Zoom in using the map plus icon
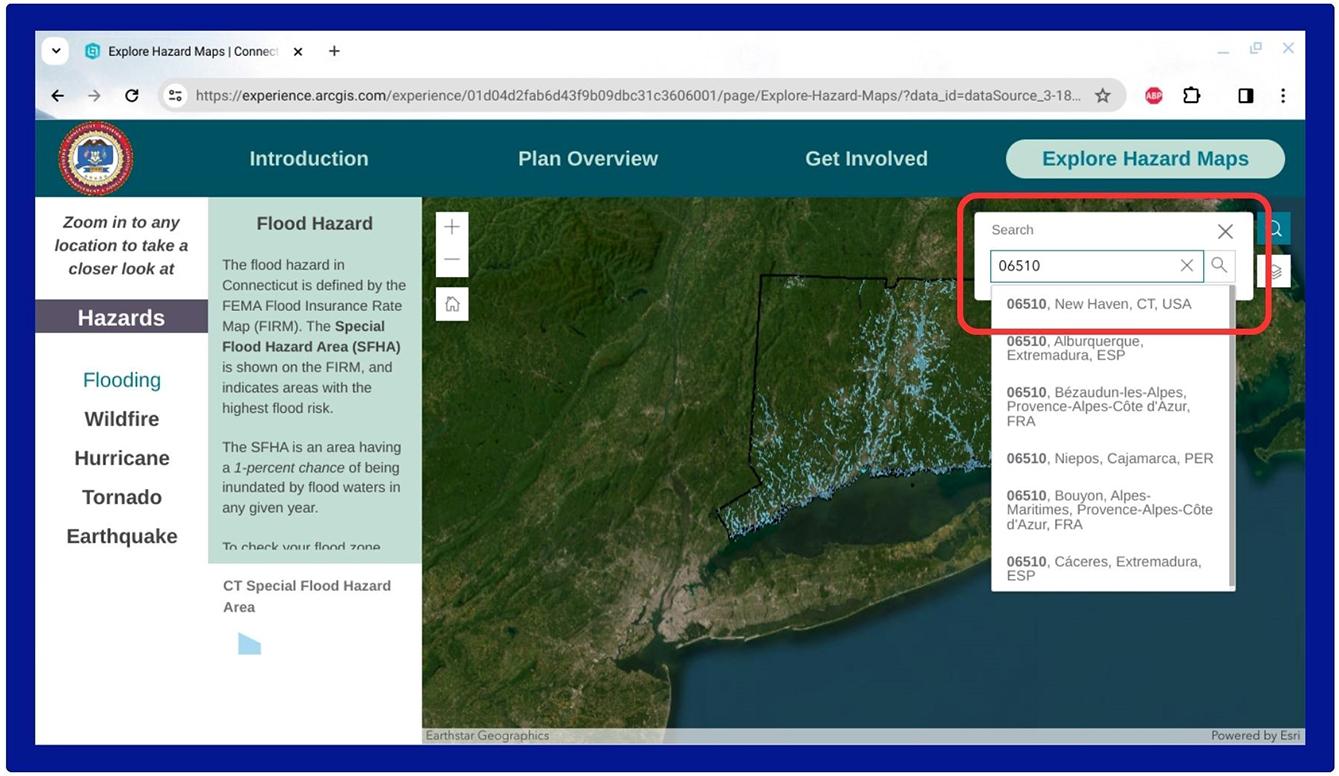1339x776 pixels. [451, 226]
